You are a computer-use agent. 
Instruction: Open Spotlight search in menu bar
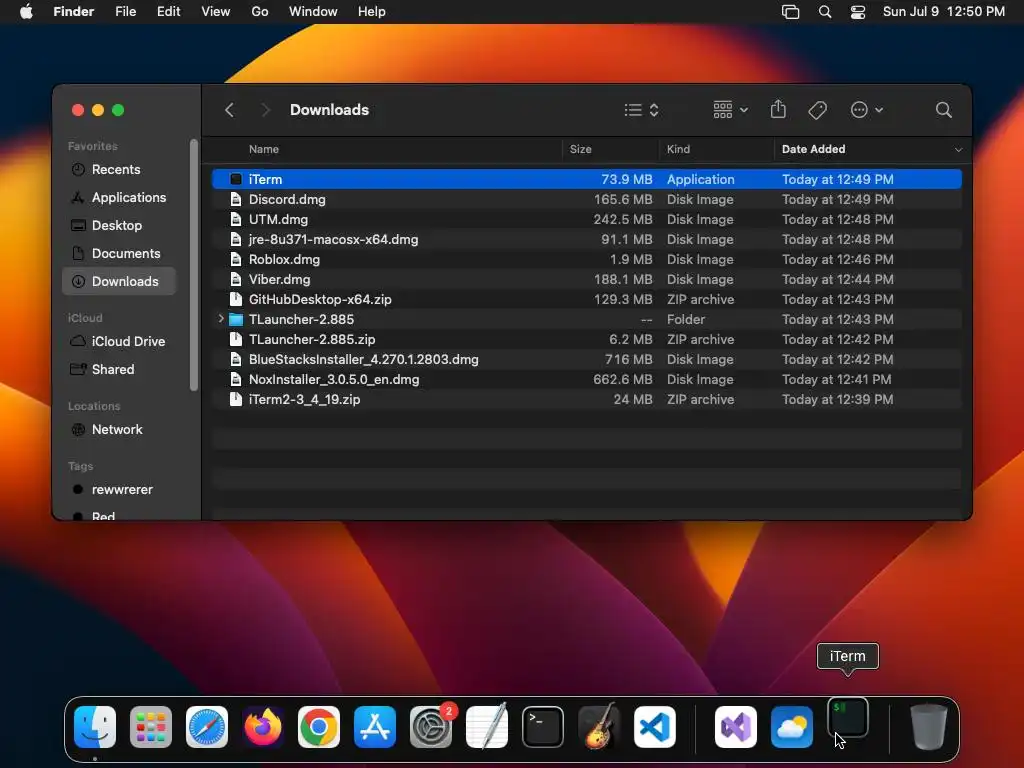pyautogui.click(x=825, y=12)
